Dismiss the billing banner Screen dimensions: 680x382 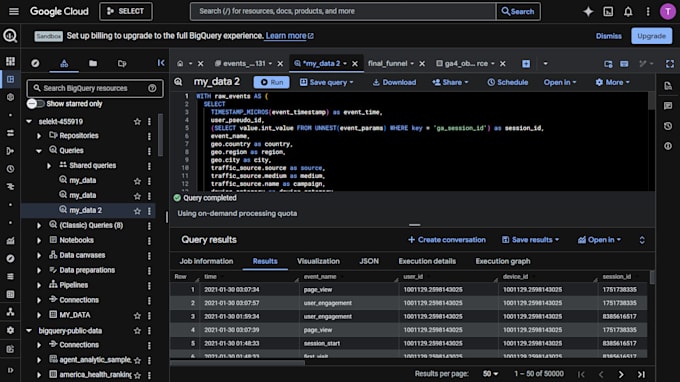[x=608, y=36]
